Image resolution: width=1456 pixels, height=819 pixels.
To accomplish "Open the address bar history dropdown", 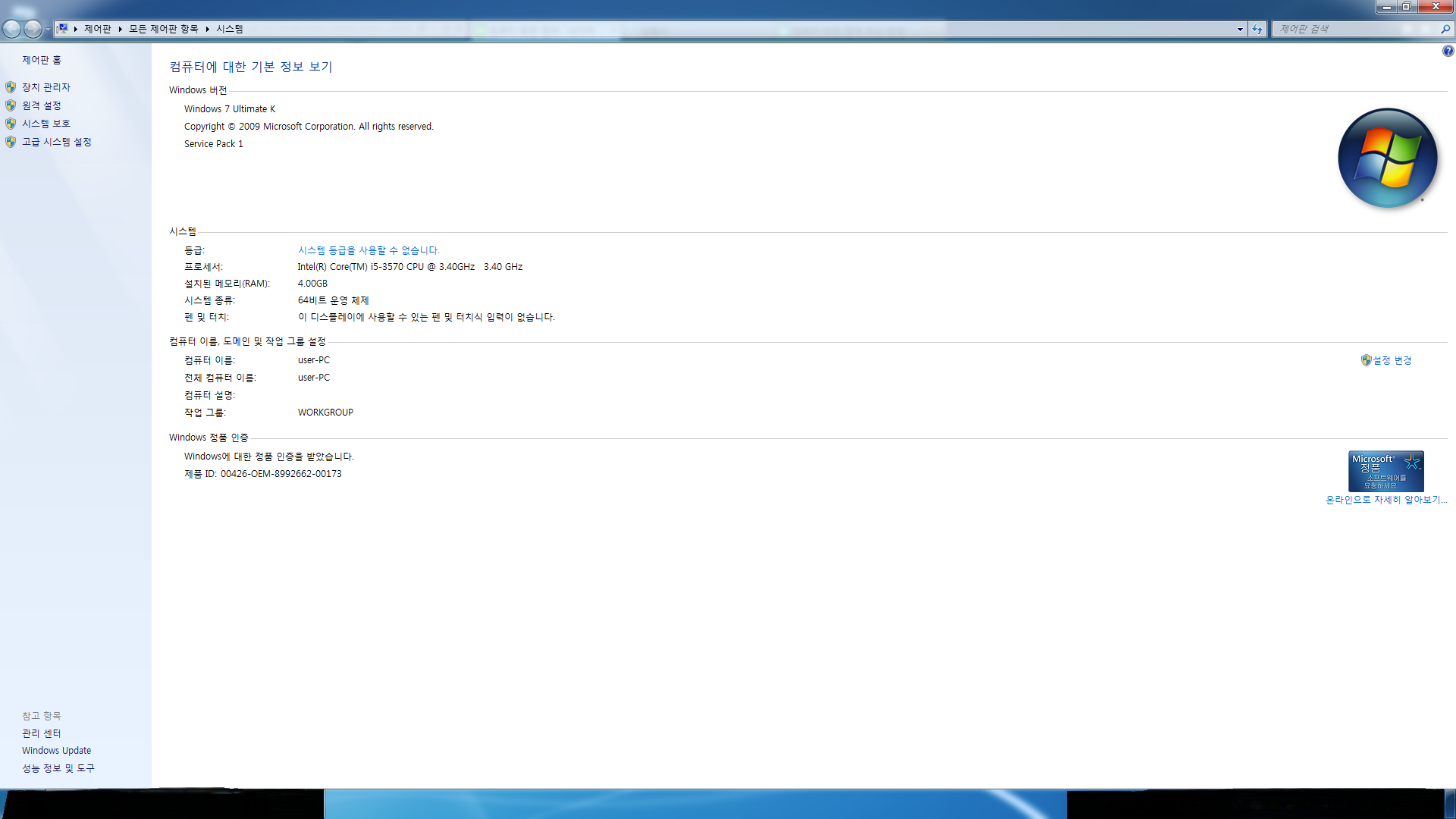I will (1240, 29).
